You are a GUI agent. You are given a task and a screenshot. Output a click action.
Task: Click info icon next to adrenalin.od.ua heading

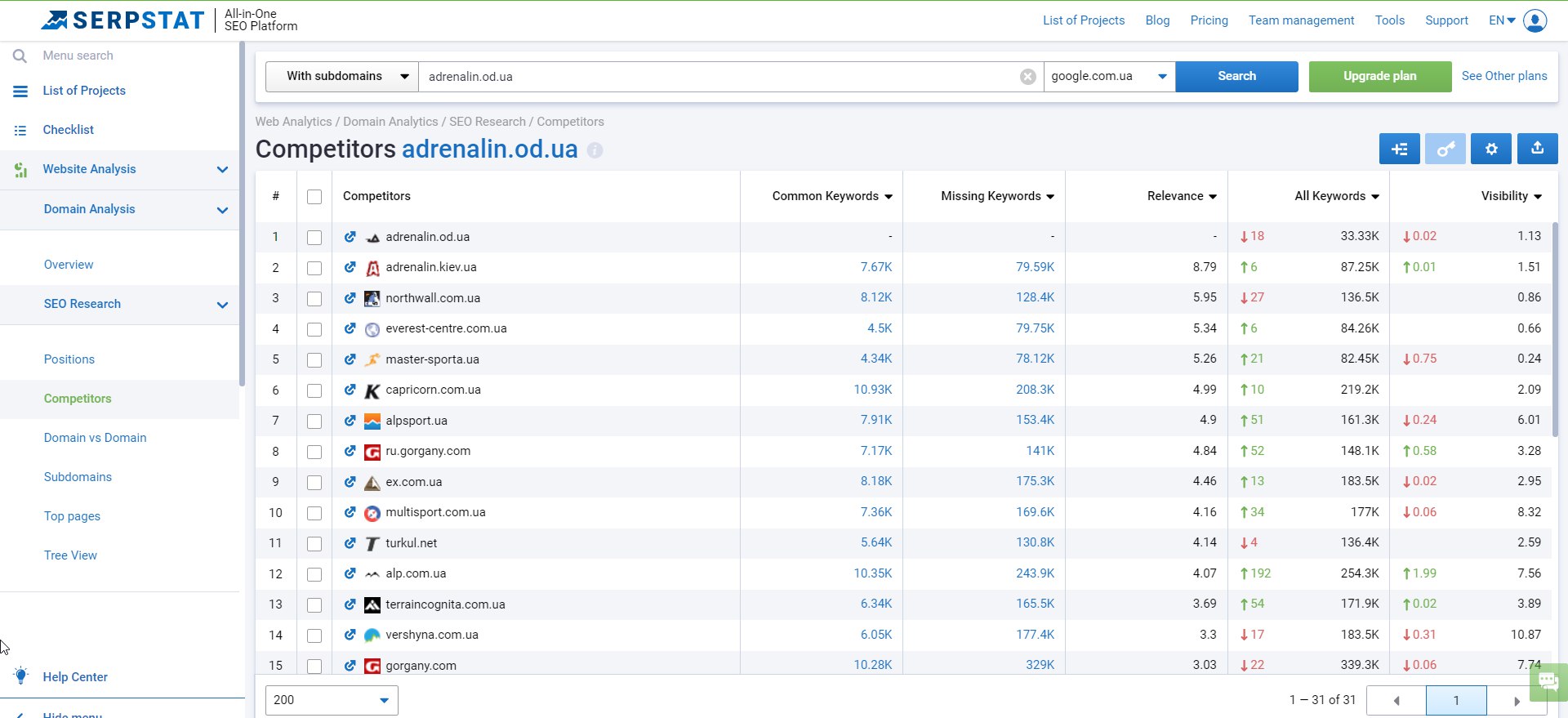595,150
